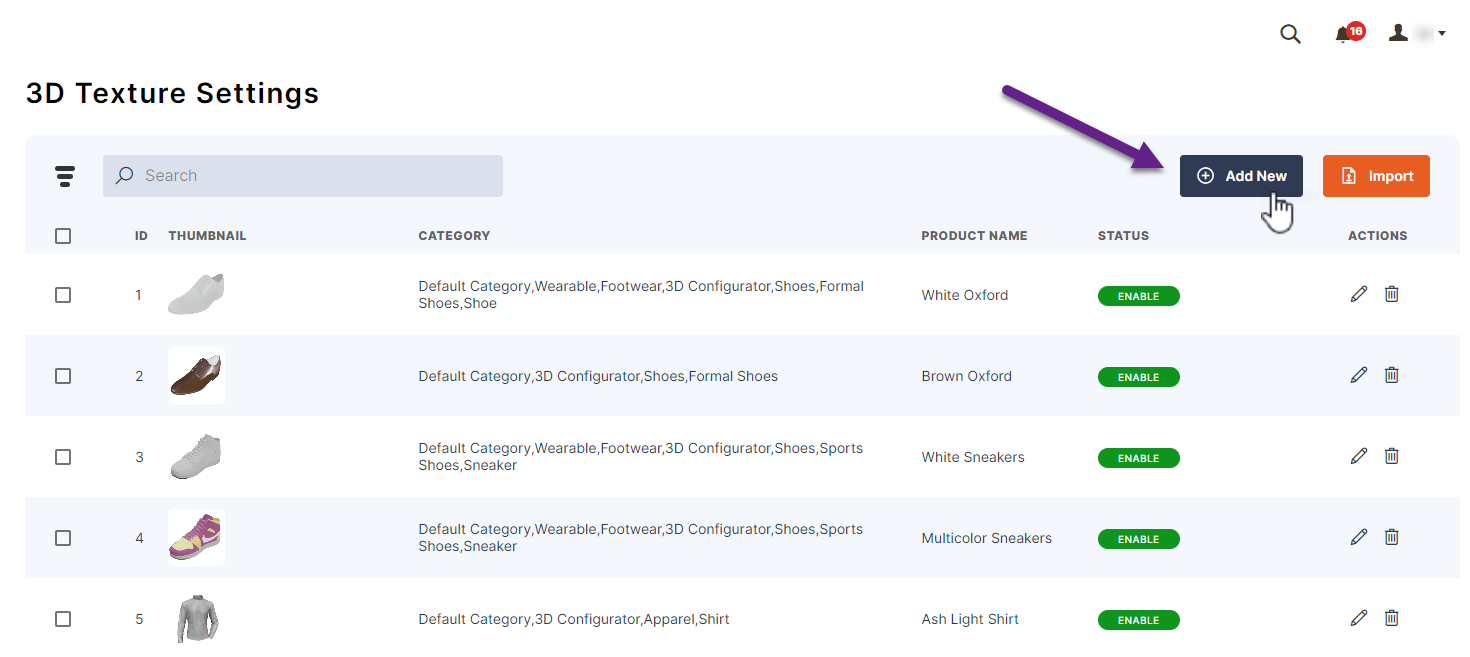Tick the Ash Light Shirt row checkbox
The image size is (1470, 657).
[63, 619]
